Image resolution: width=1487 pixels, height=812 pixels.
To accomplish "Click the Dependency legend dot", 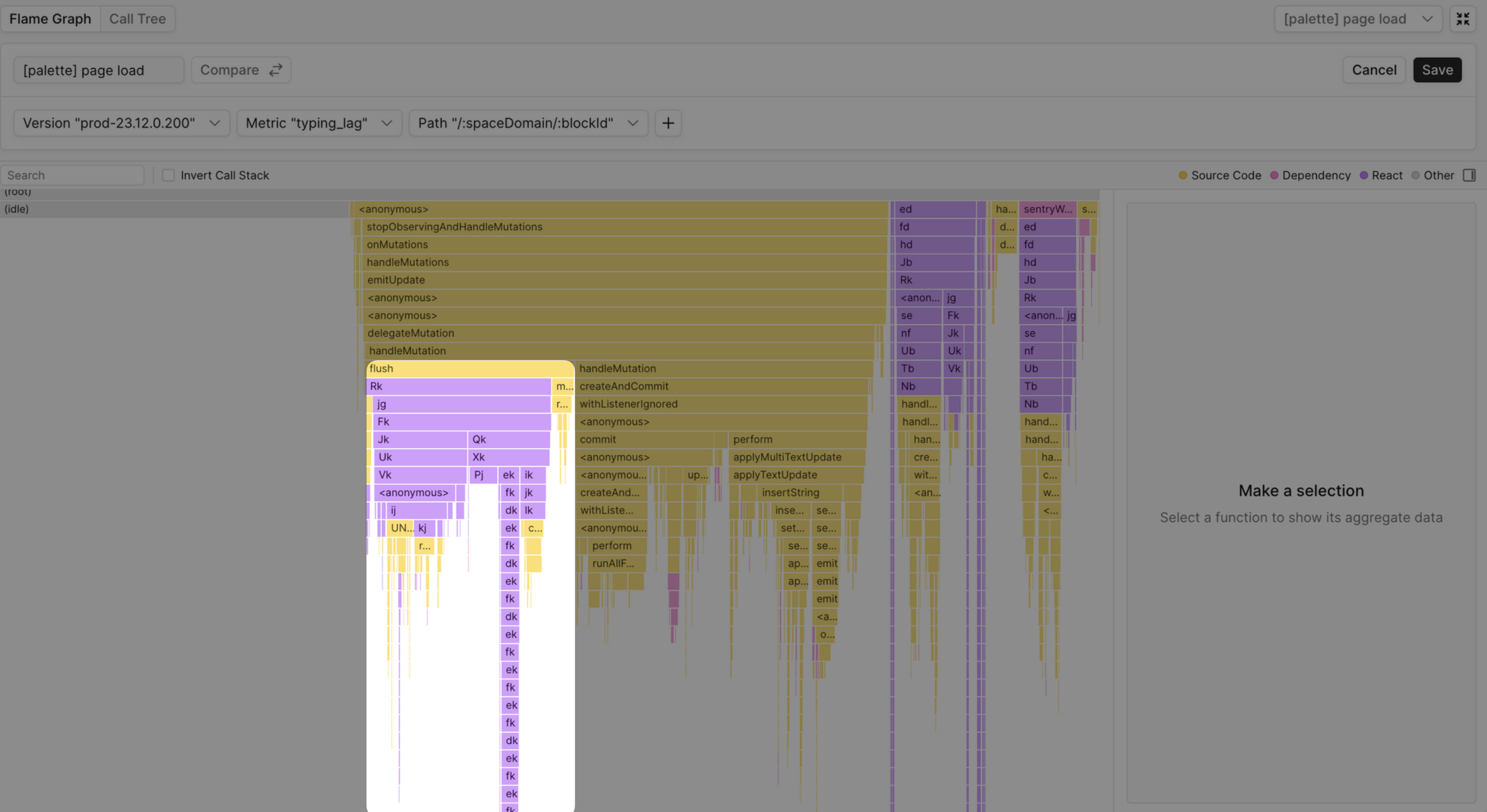I will 1274,175.
